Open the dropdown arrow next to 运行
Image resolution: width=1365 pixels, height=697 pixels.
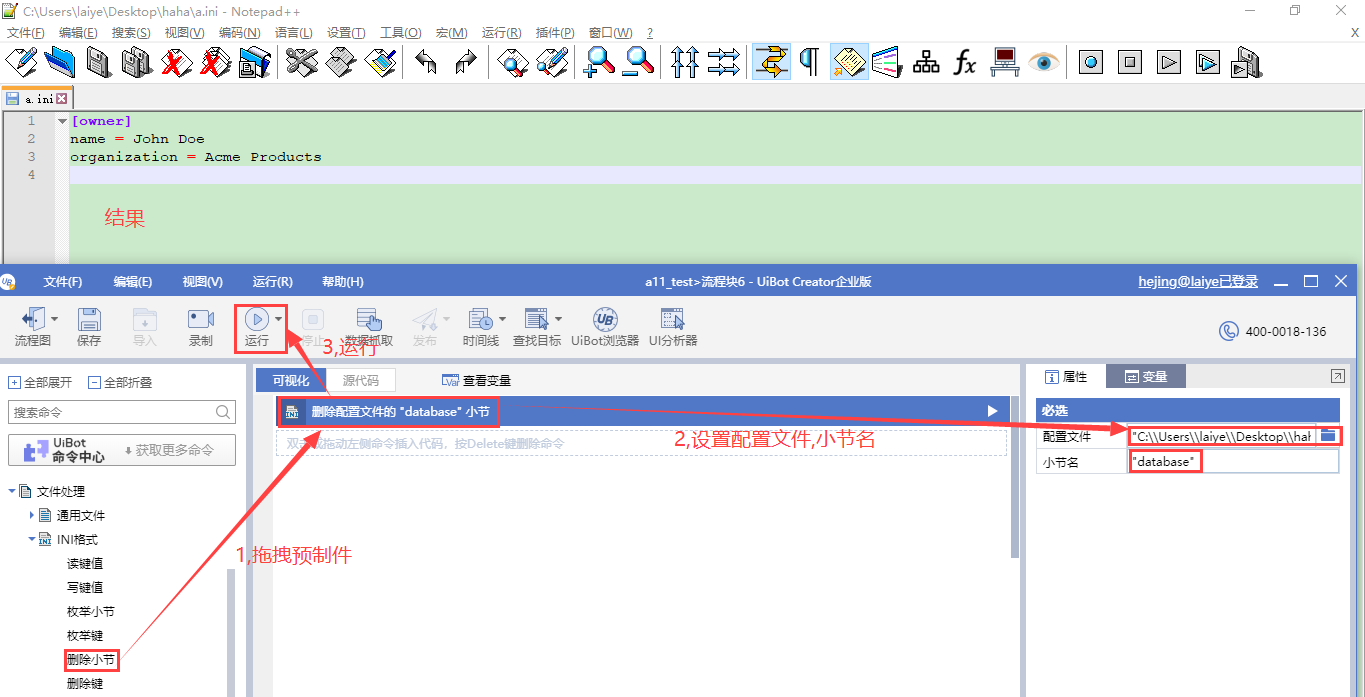coord(279,320)
